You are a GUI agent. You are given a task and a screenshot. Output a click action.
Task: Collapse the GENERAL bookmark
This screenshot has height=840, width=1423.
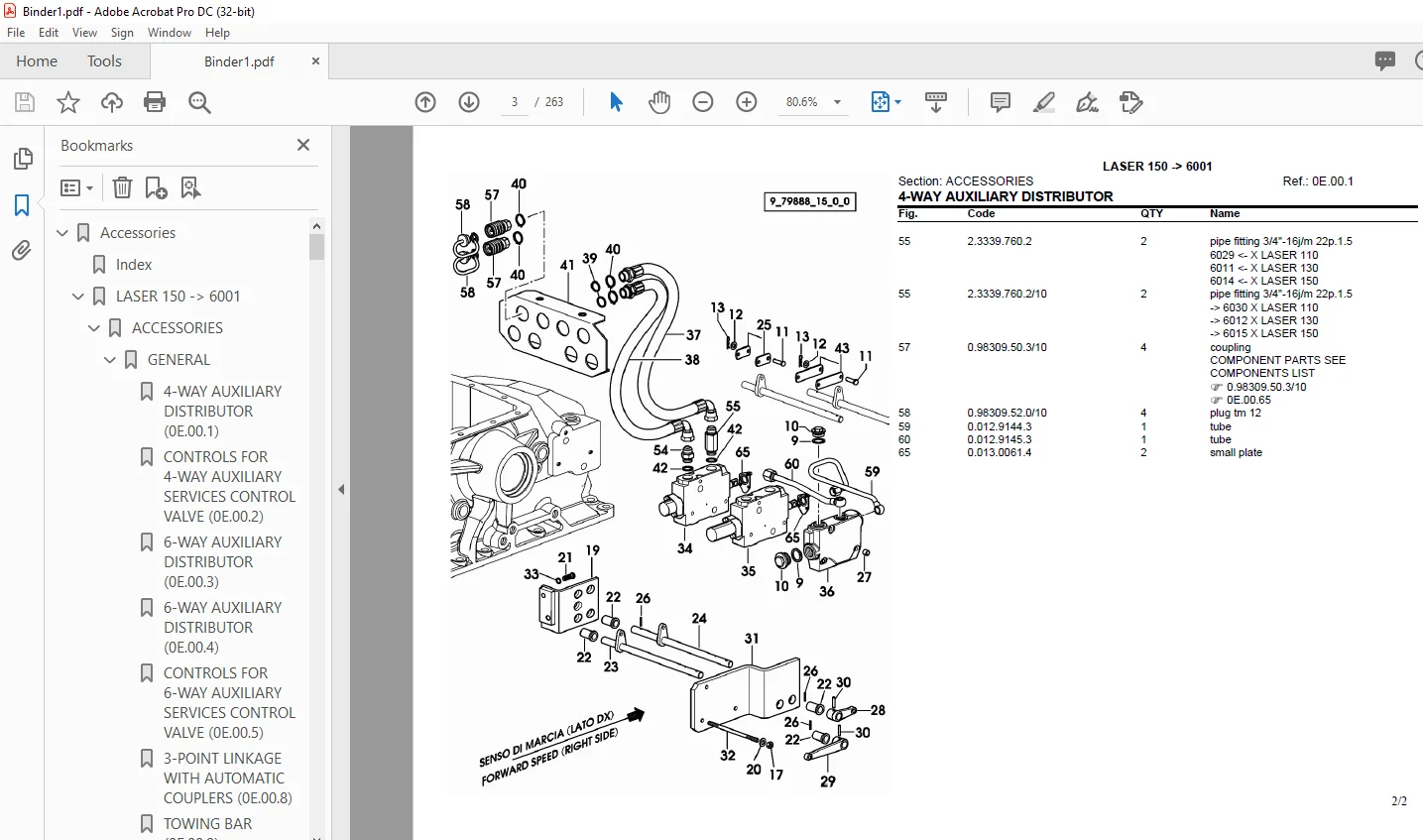point(111,360)
